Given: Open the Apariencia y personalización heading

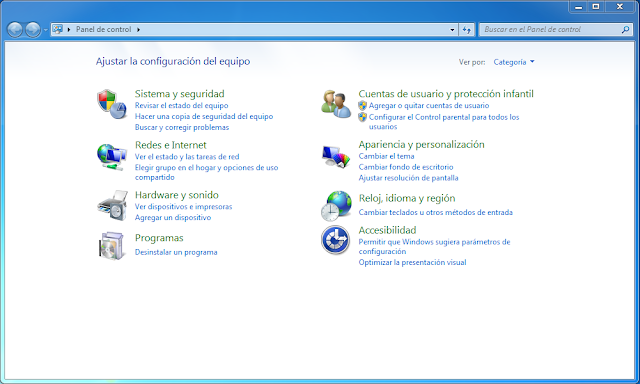Looking at the screenshot, I should (422, 144).
